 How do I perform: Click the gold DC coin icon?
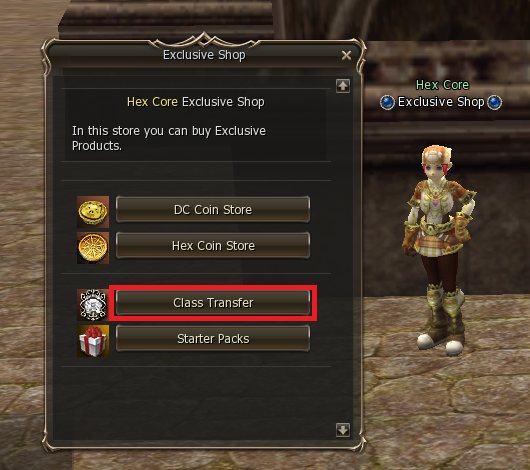tap(93, 212)
